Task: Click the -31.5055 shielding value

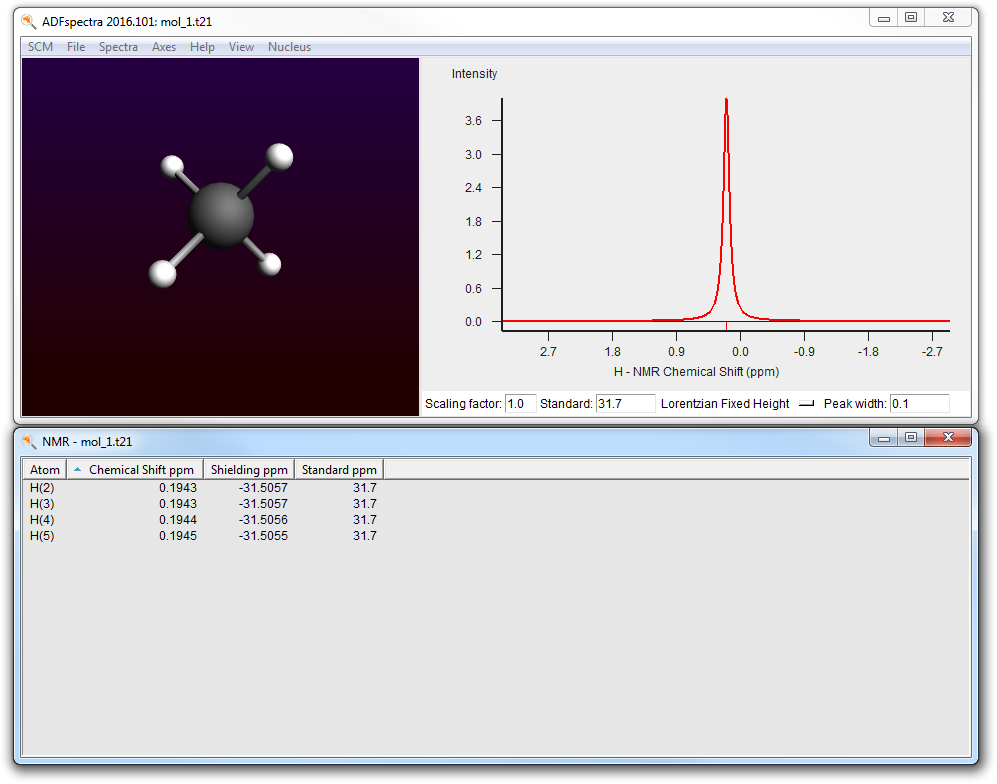Action: point(263,536)
